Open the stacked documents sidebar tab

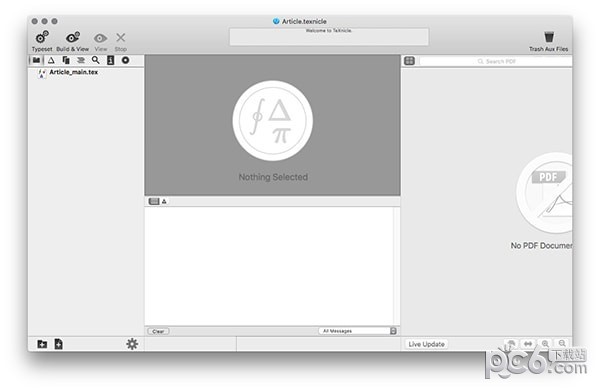[66, 60]
